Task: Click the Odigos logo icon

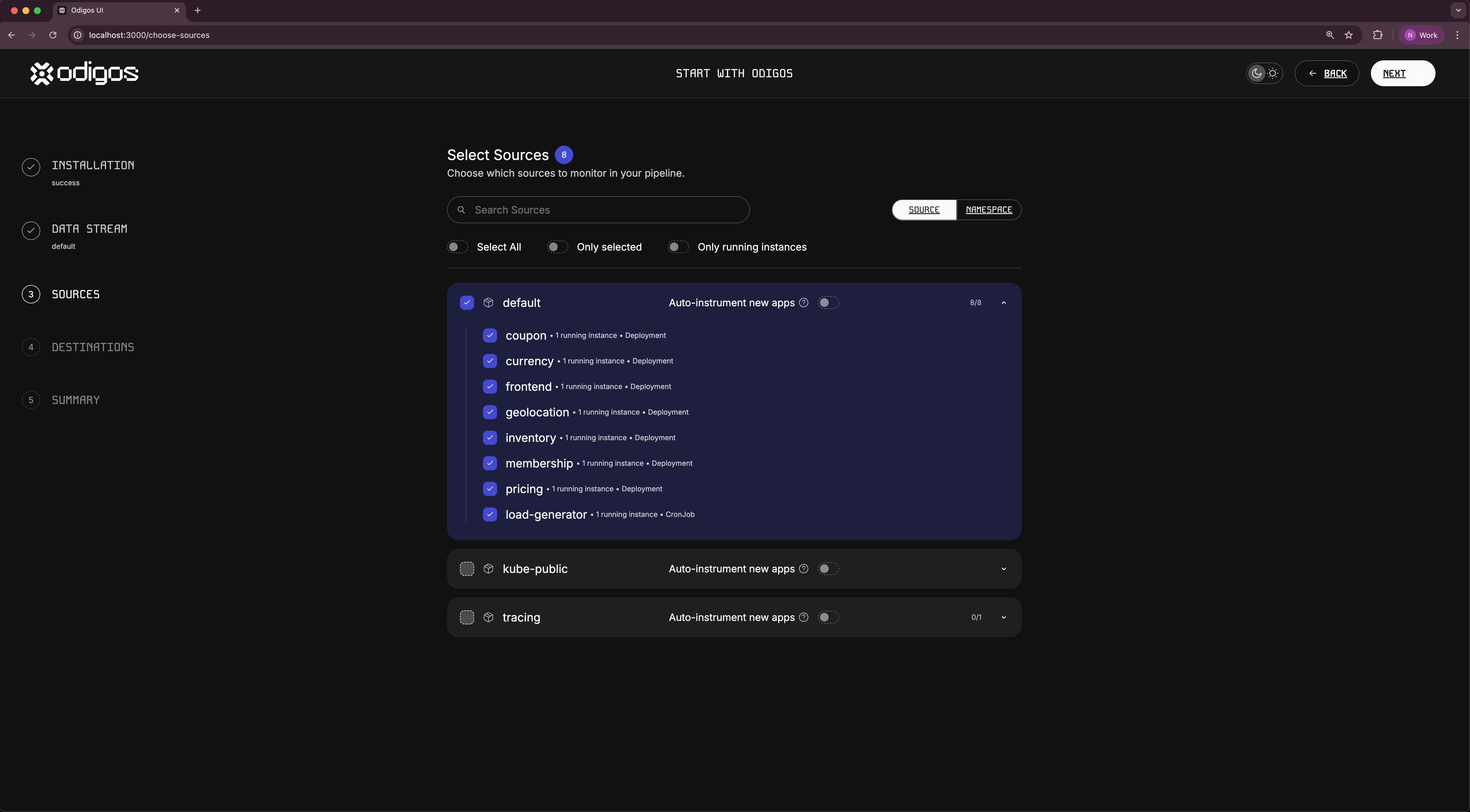Action: pos(42,73)
